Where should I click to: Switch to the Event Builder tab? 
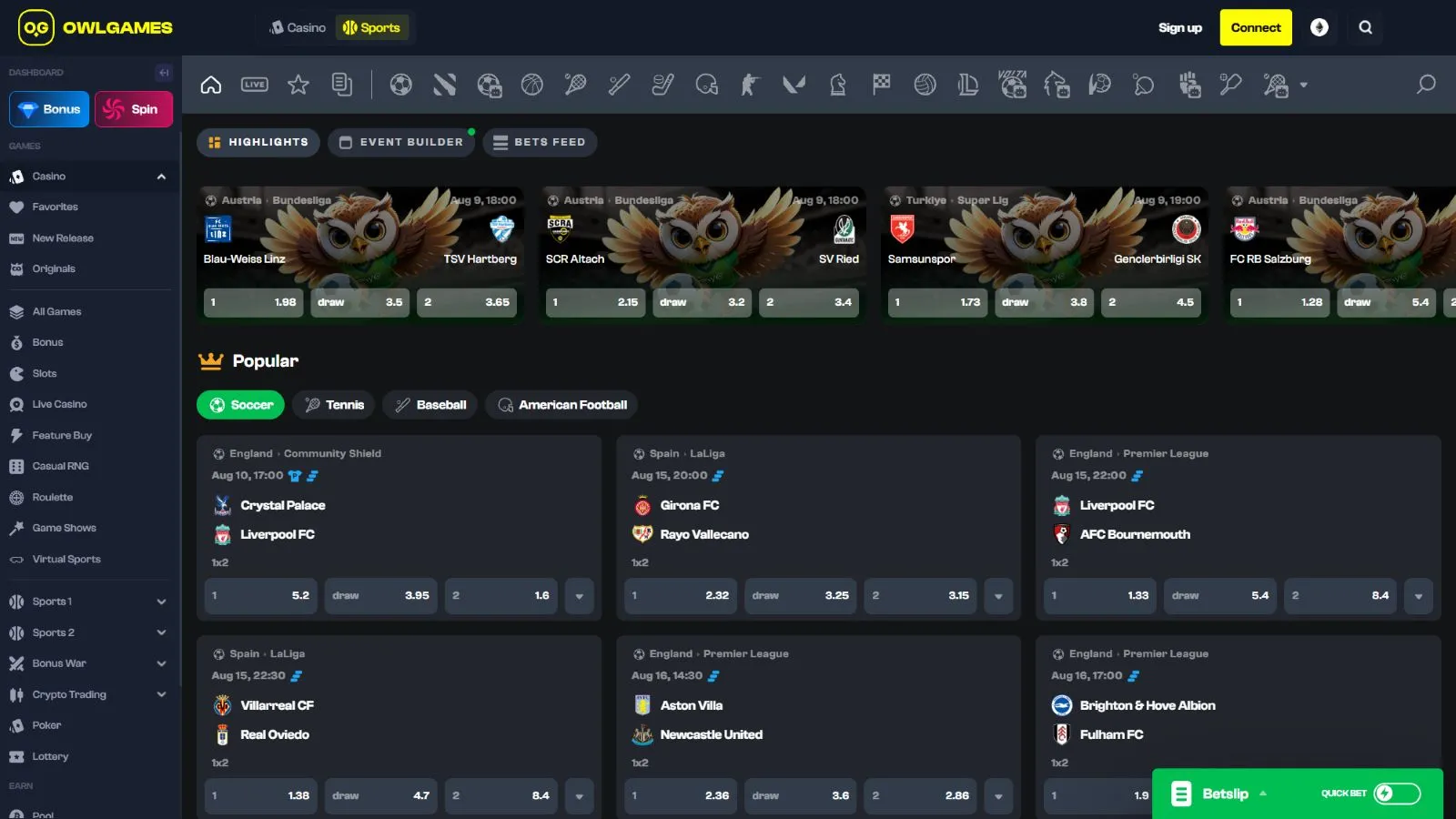[401, 142]
